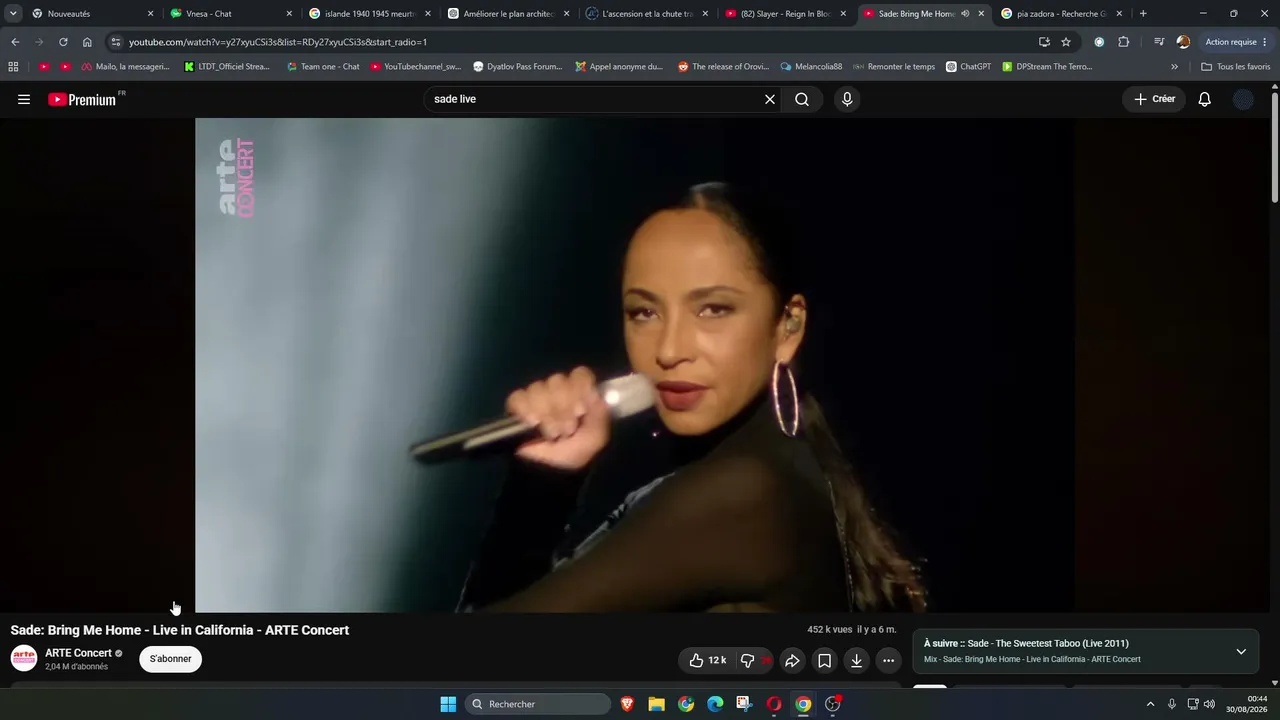Open YouTube notifications bell
The height and width of the screenshot is (720, 1280).
(1205, 99)
